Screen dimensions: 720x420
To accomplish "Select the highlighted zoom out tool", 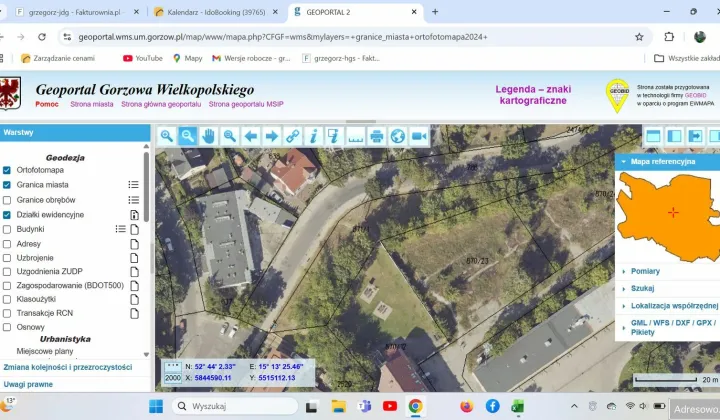I will coord(188,136).
